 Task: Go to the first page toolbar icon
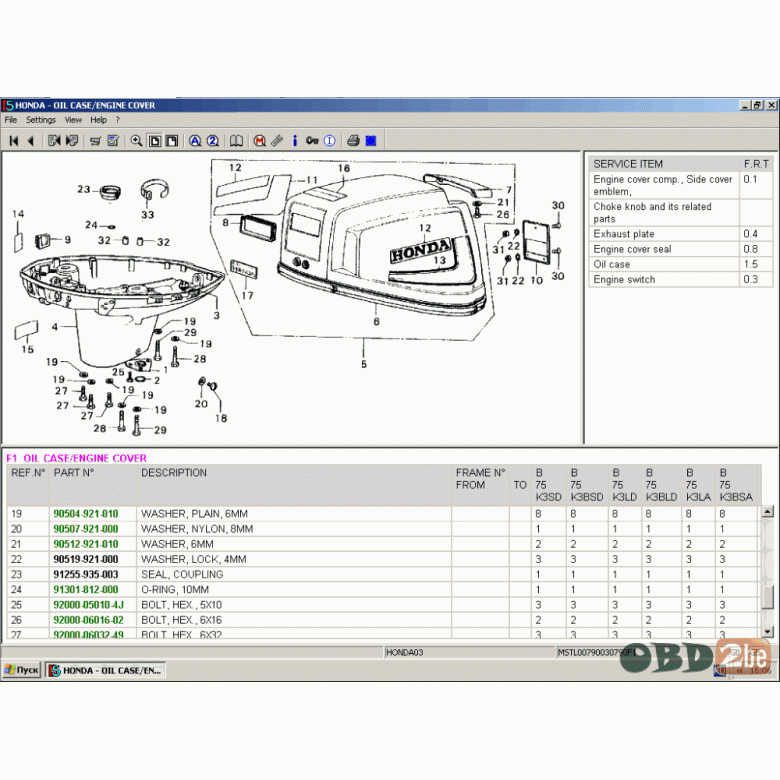(14, 141)
